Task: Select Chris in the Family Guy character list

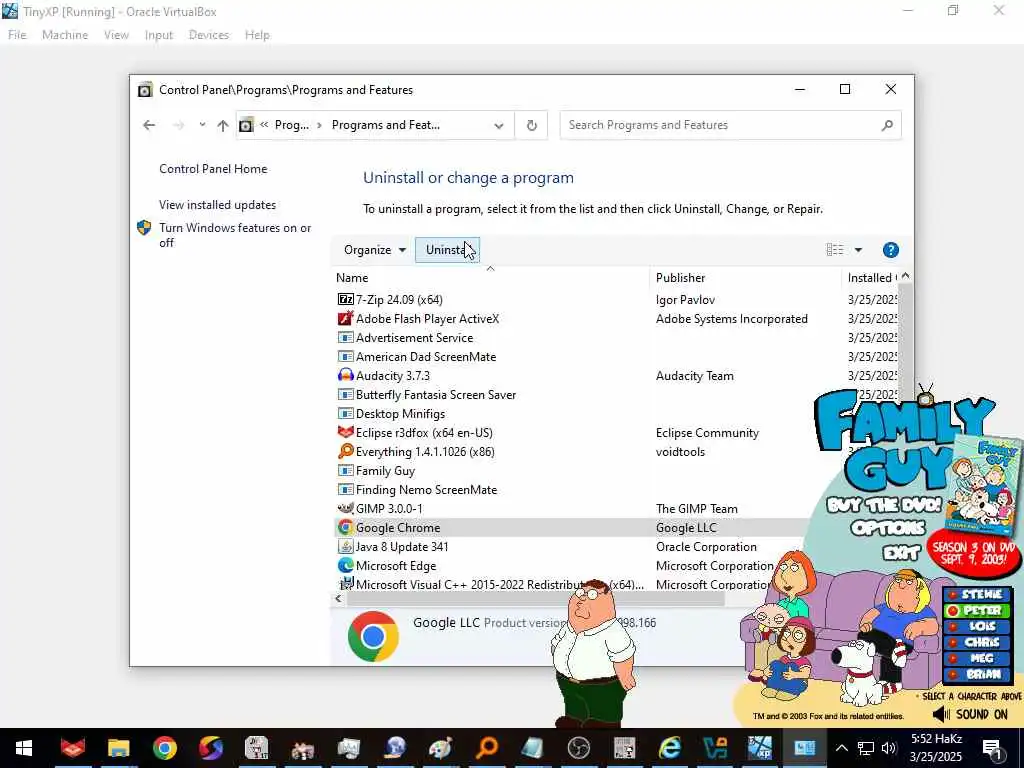Action: (x=977, y=643)
